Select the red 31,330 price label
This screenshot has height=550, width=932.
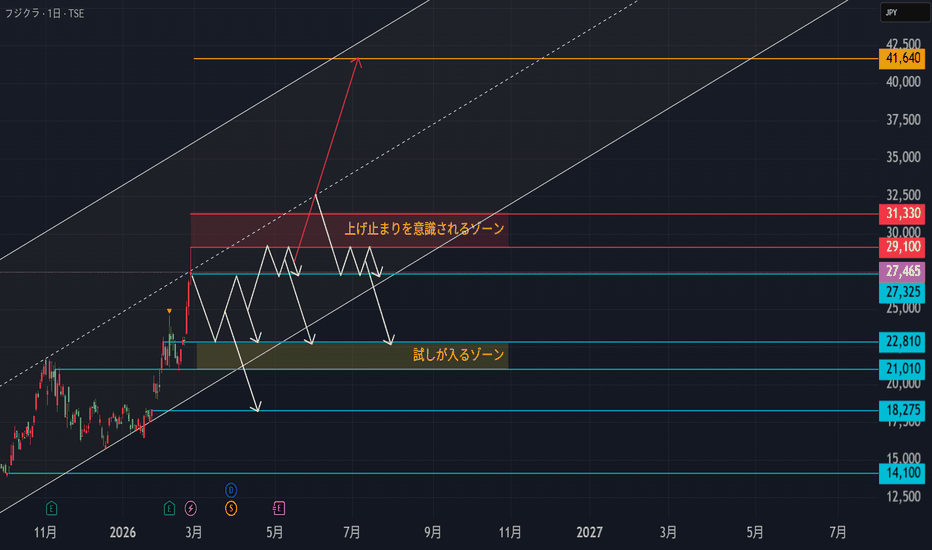pyautogui.click(x=902, y=213)
